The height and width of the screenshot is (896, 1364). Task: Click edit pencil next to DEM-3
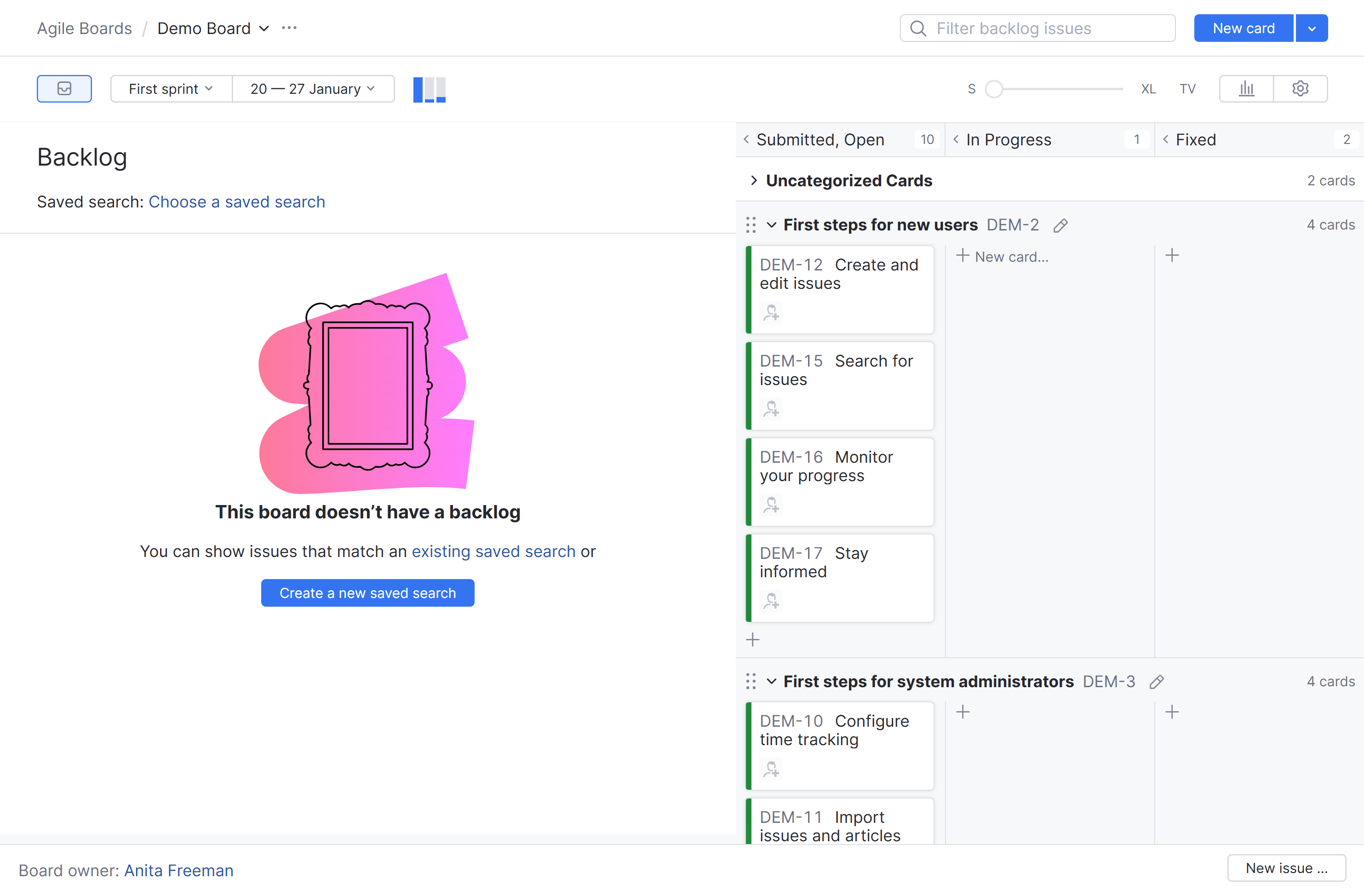1157,682
